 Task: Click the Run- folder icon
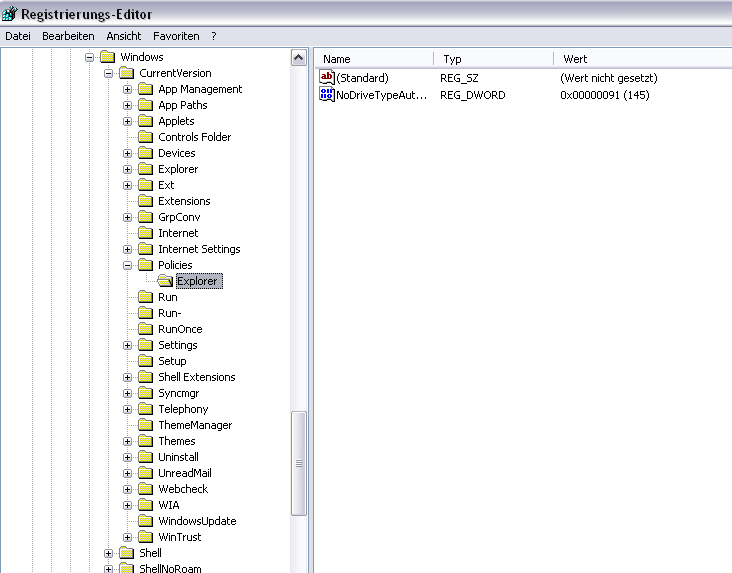pos(146,313)
